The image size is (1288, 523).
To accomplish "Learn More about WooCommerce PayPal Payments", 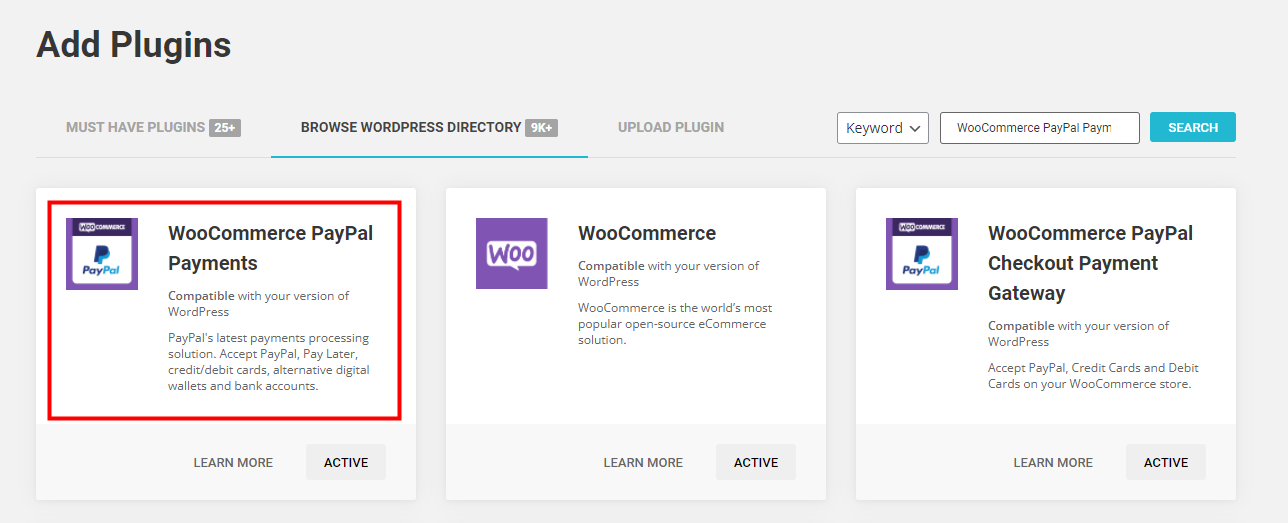I will (x=233, y=463).
